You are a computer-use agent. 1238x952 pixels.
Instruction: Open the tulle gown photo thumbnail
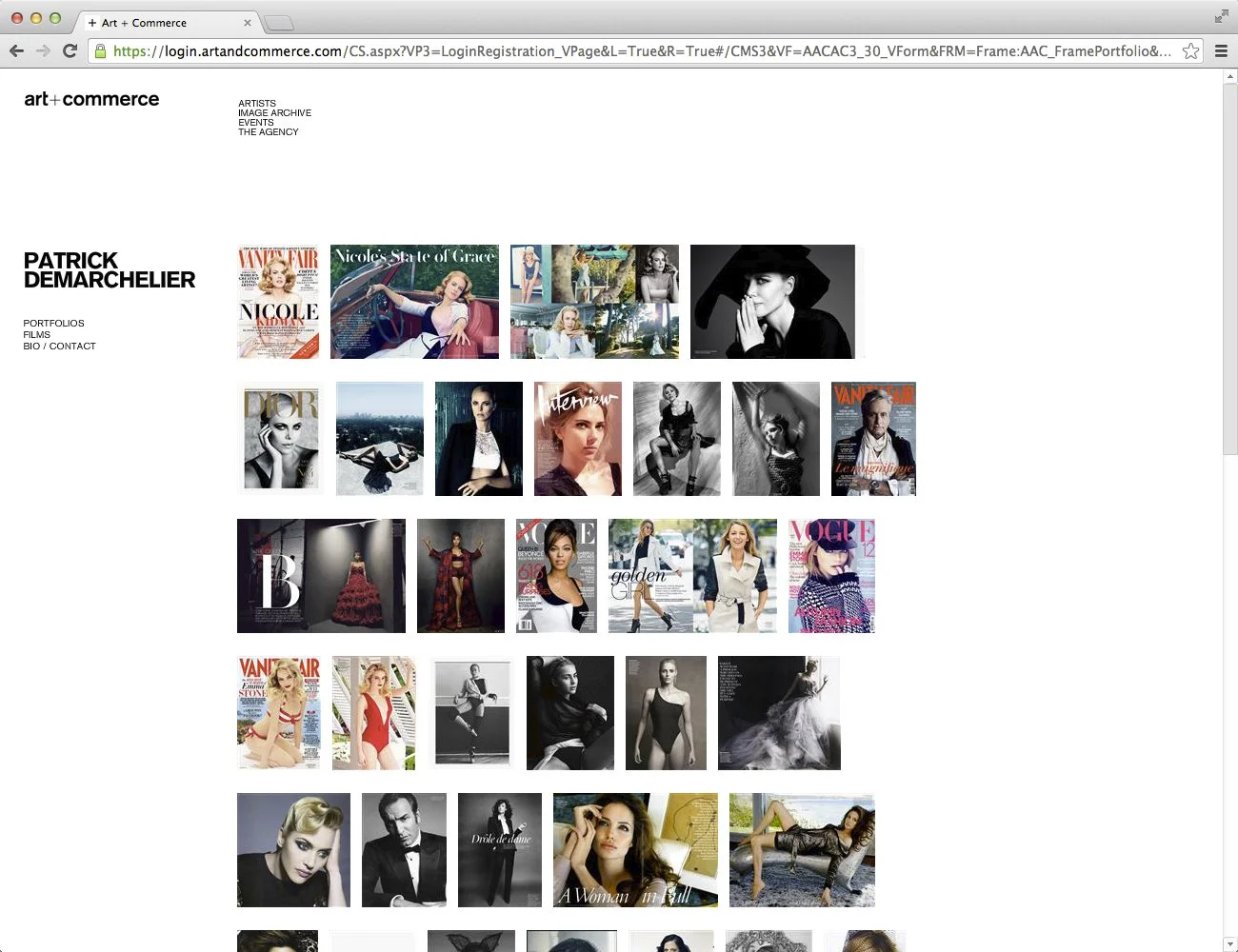click(779, 713)
